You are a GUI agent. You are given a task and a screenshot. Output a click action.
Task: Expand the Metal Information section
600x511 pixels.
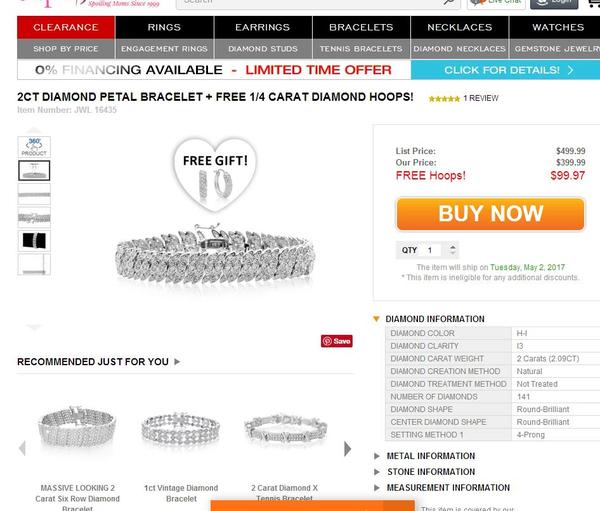point(430,456)
